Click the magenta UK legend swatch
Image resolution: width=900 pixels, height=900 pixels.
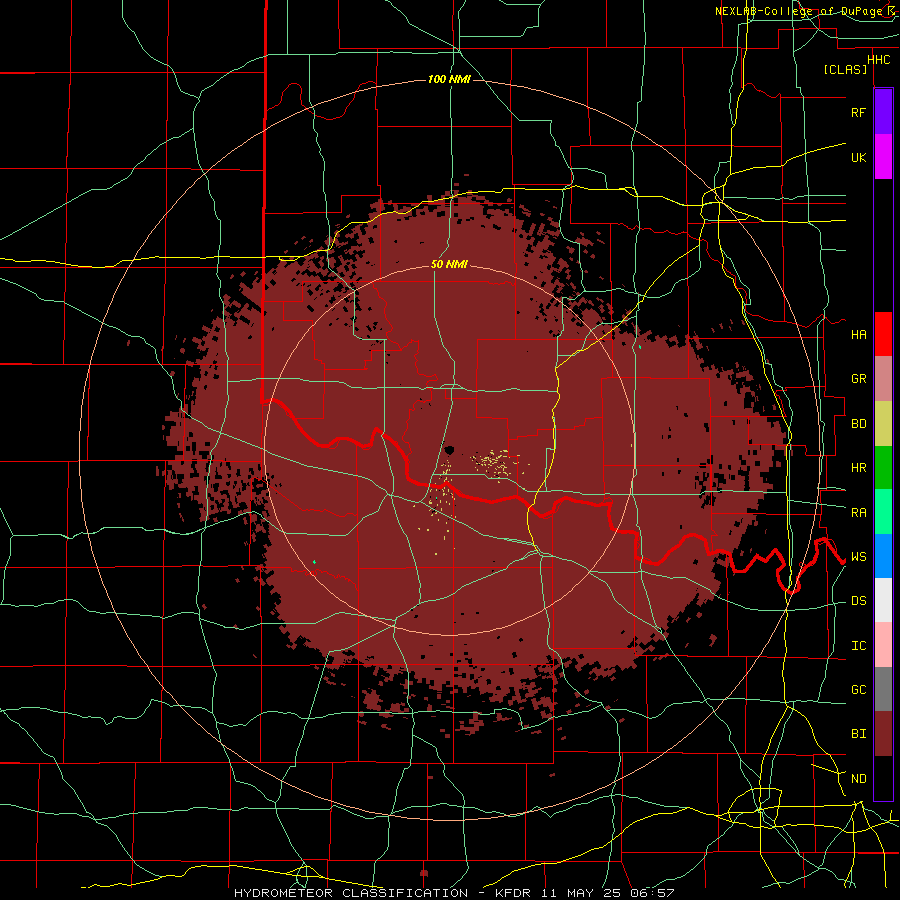(x=883, y=157)
